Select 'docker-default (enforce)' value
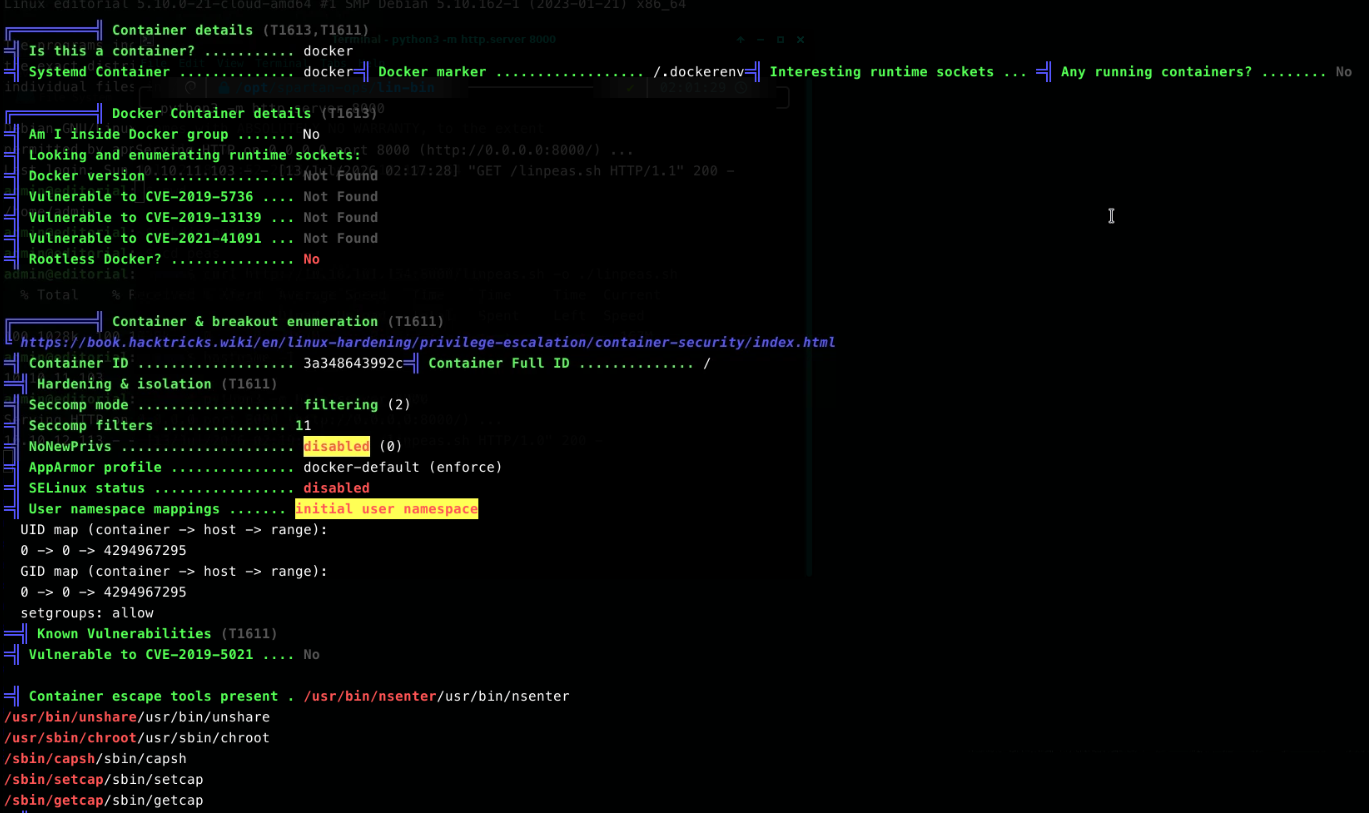 pyautogui.click(x=403, y=467)
